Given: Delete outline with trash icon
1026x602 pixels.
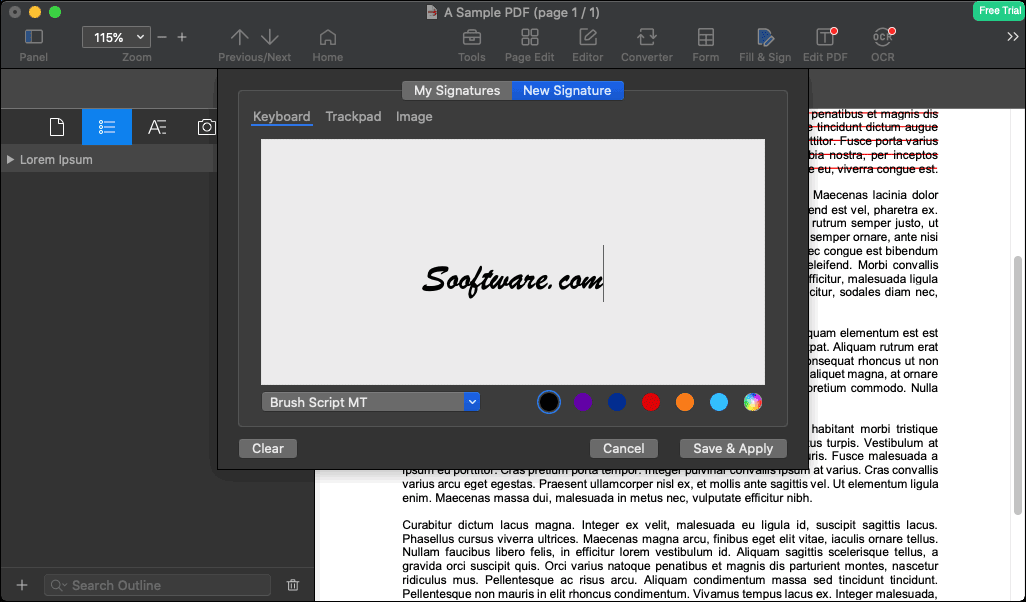Looking at the screenshot, I should [293, 585].
